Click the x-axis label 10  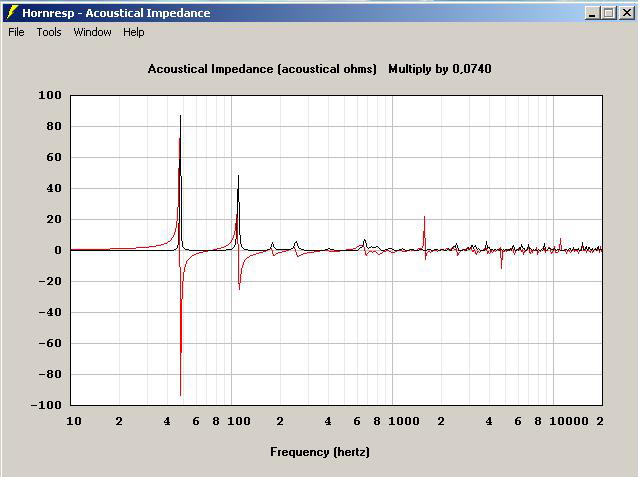[x=74, y=421]
